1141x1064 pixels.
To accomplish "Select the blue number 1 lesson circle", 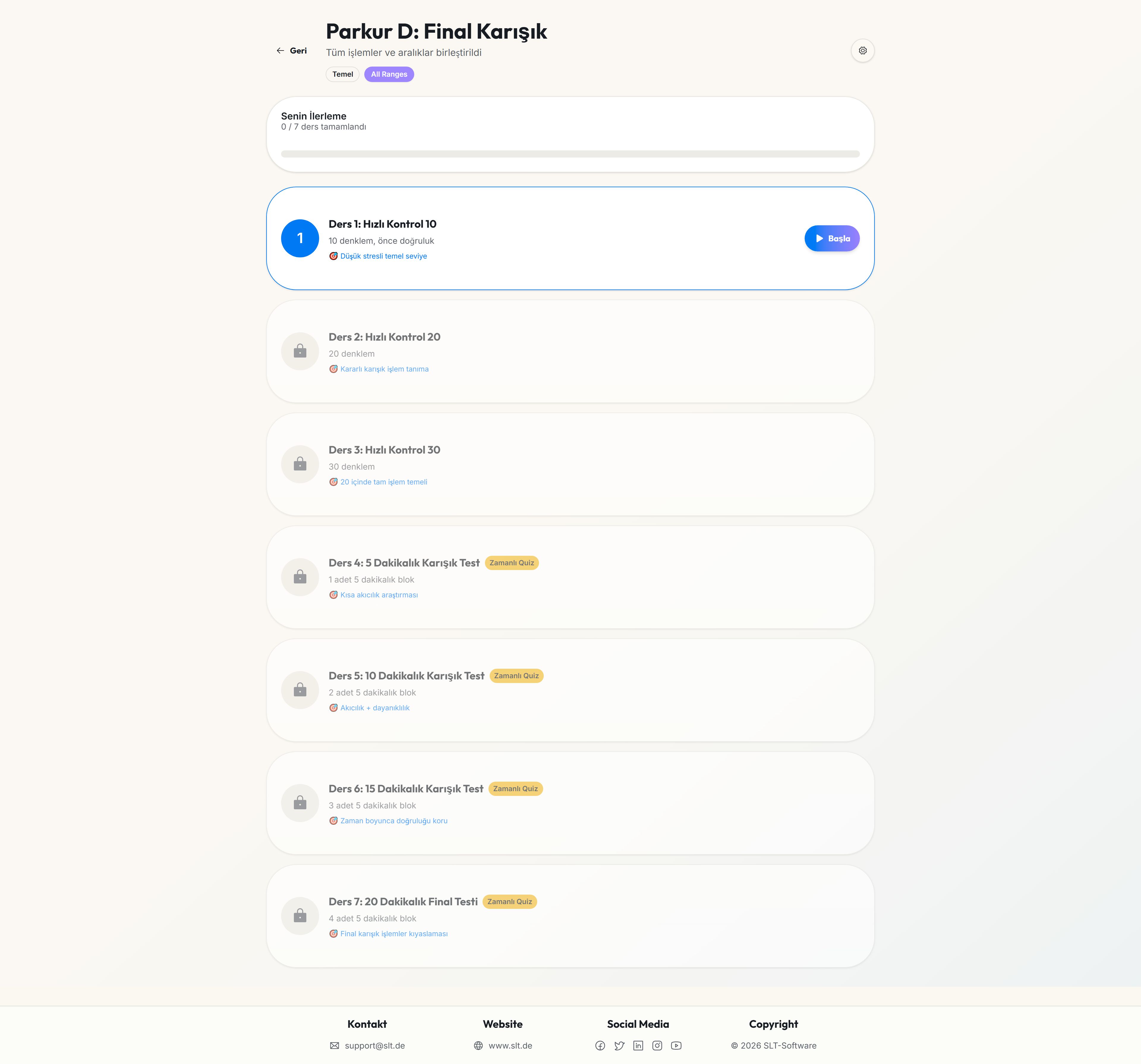I will click(x=300, y=238).
